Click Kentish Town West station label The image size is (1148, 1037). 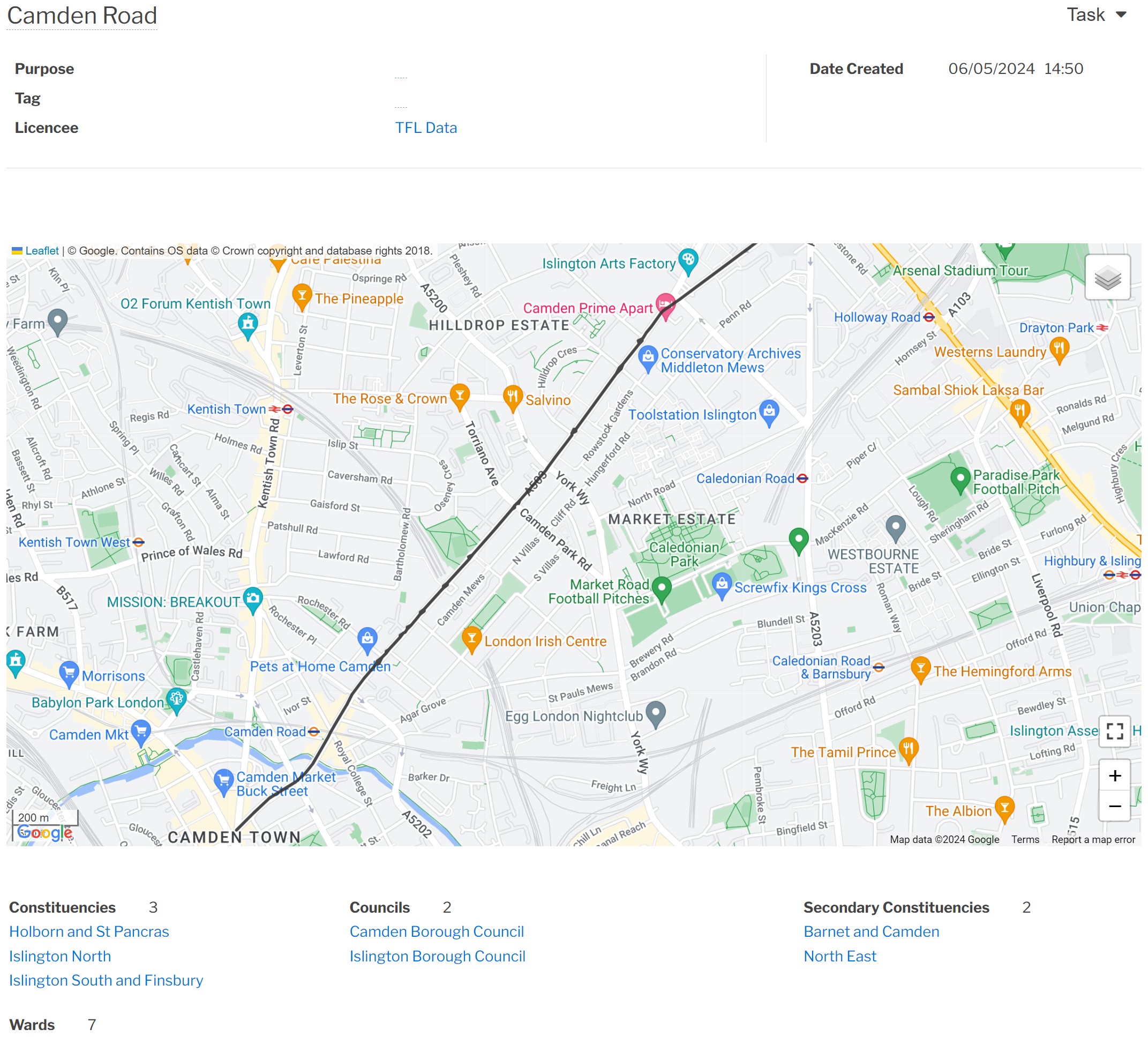pos(74,542)
